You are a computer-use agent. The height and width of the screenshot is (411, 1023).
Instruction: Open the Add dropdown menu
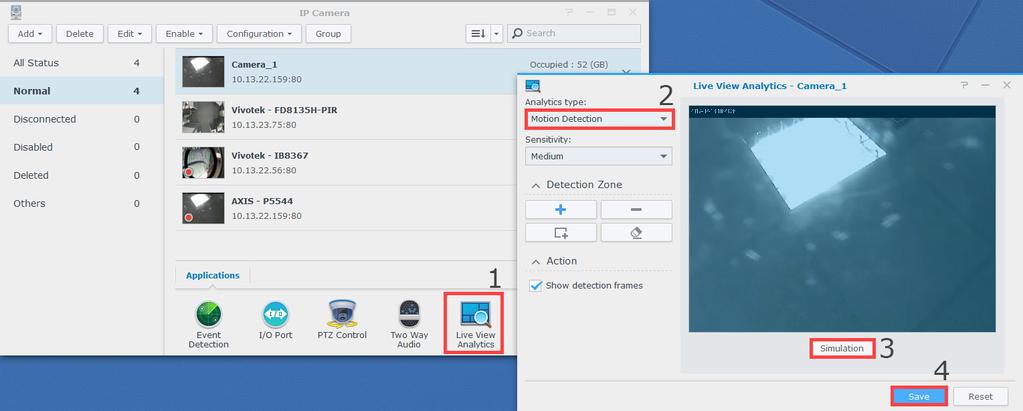coord(30,34)
